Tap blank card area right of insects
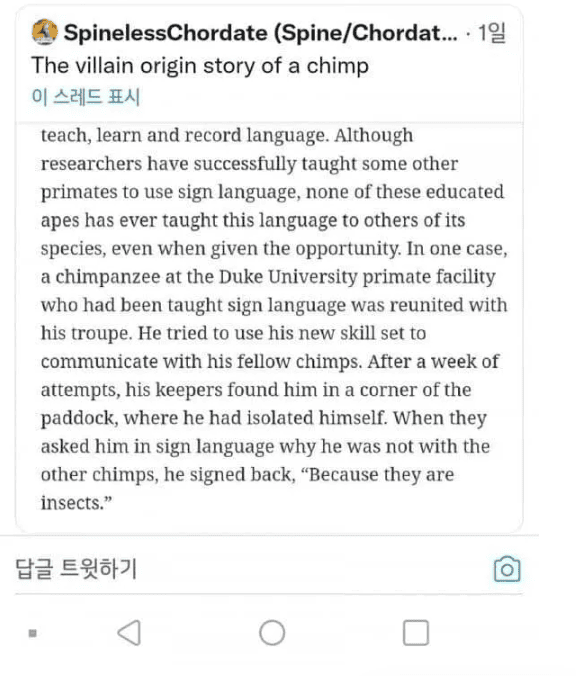 (x=315, y=504)
